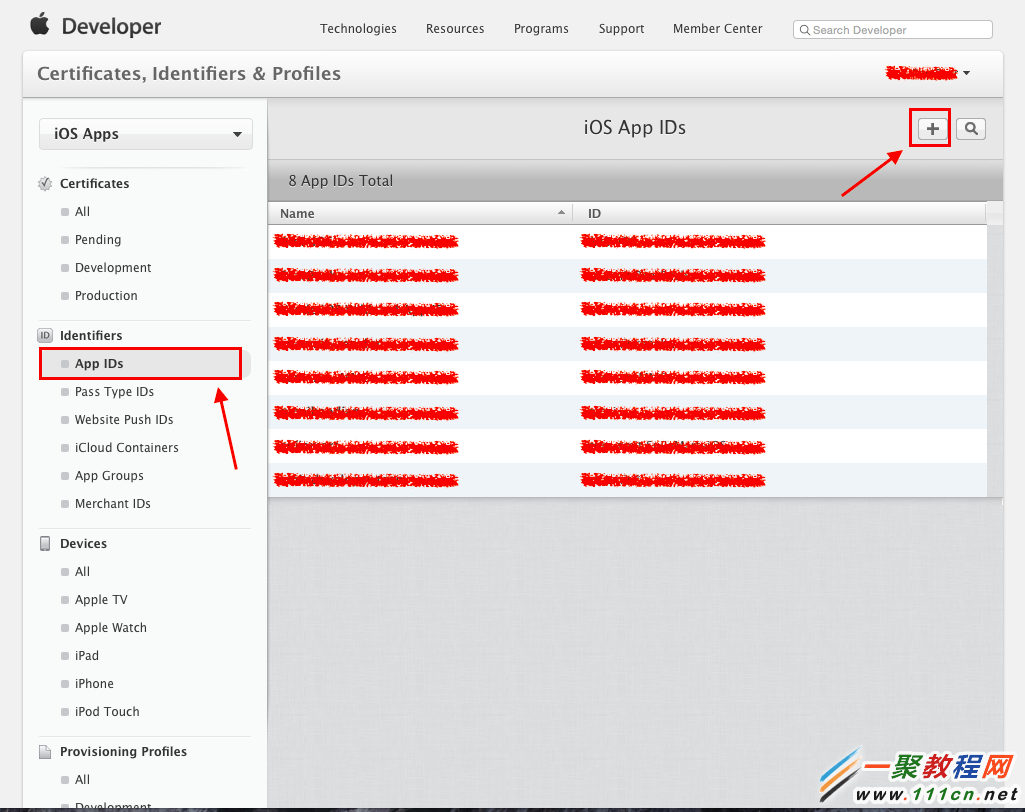Show Development certificates
Image resolution: width=1025 pixels, height=812 pixels.
(113, 267)
